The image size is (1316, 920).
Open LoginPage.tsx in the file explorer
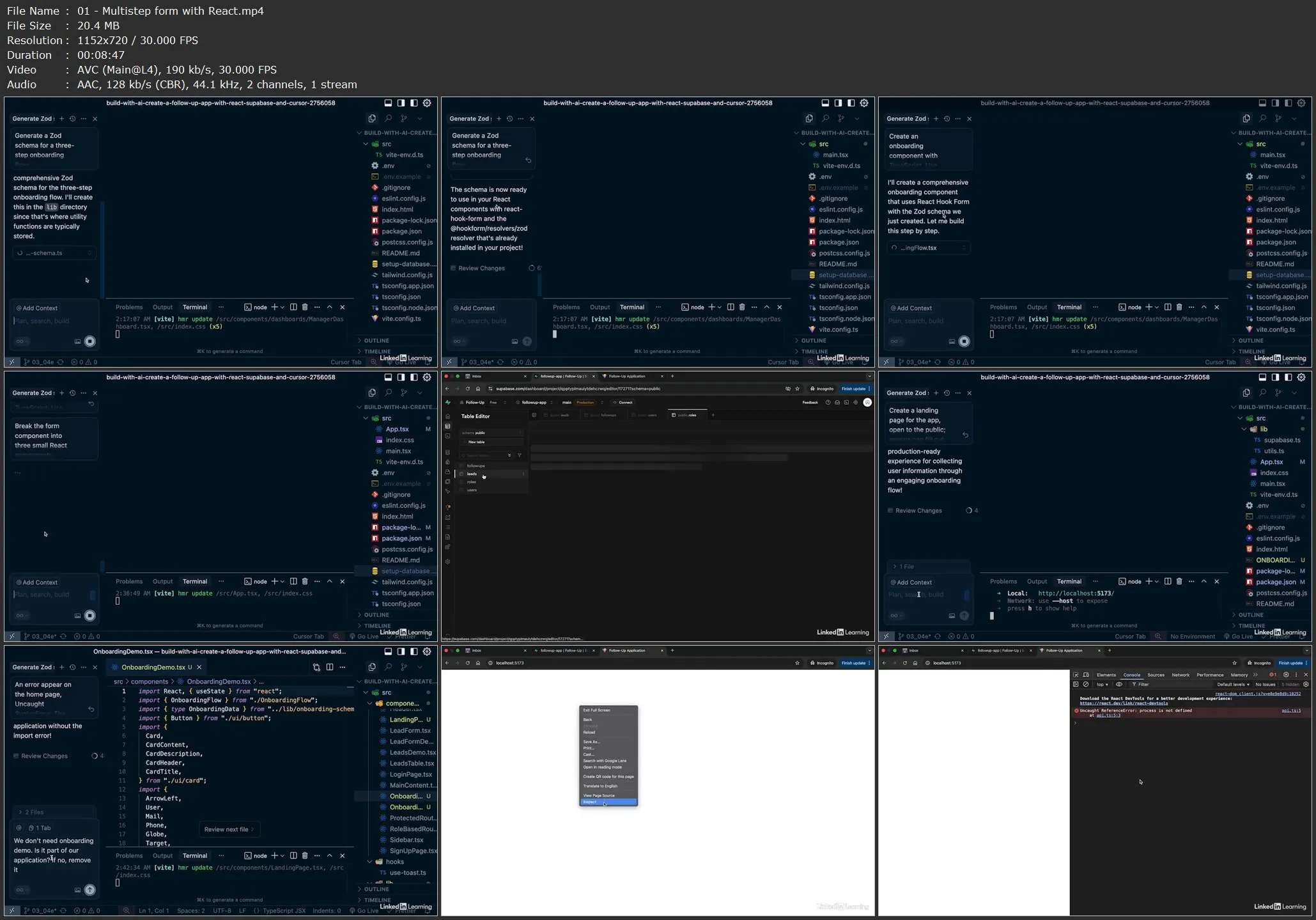click(x=410, y=774)
